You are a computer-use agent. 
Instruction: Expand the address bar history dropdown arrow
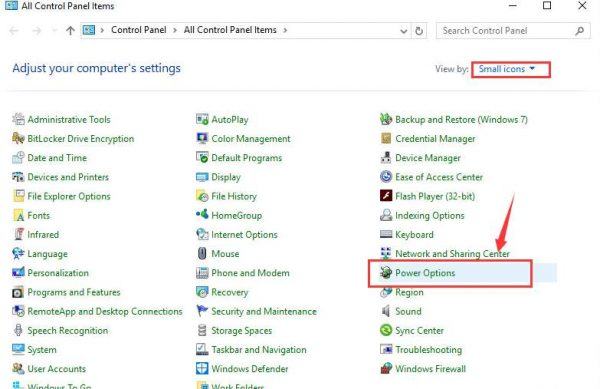tap(403, 31)
